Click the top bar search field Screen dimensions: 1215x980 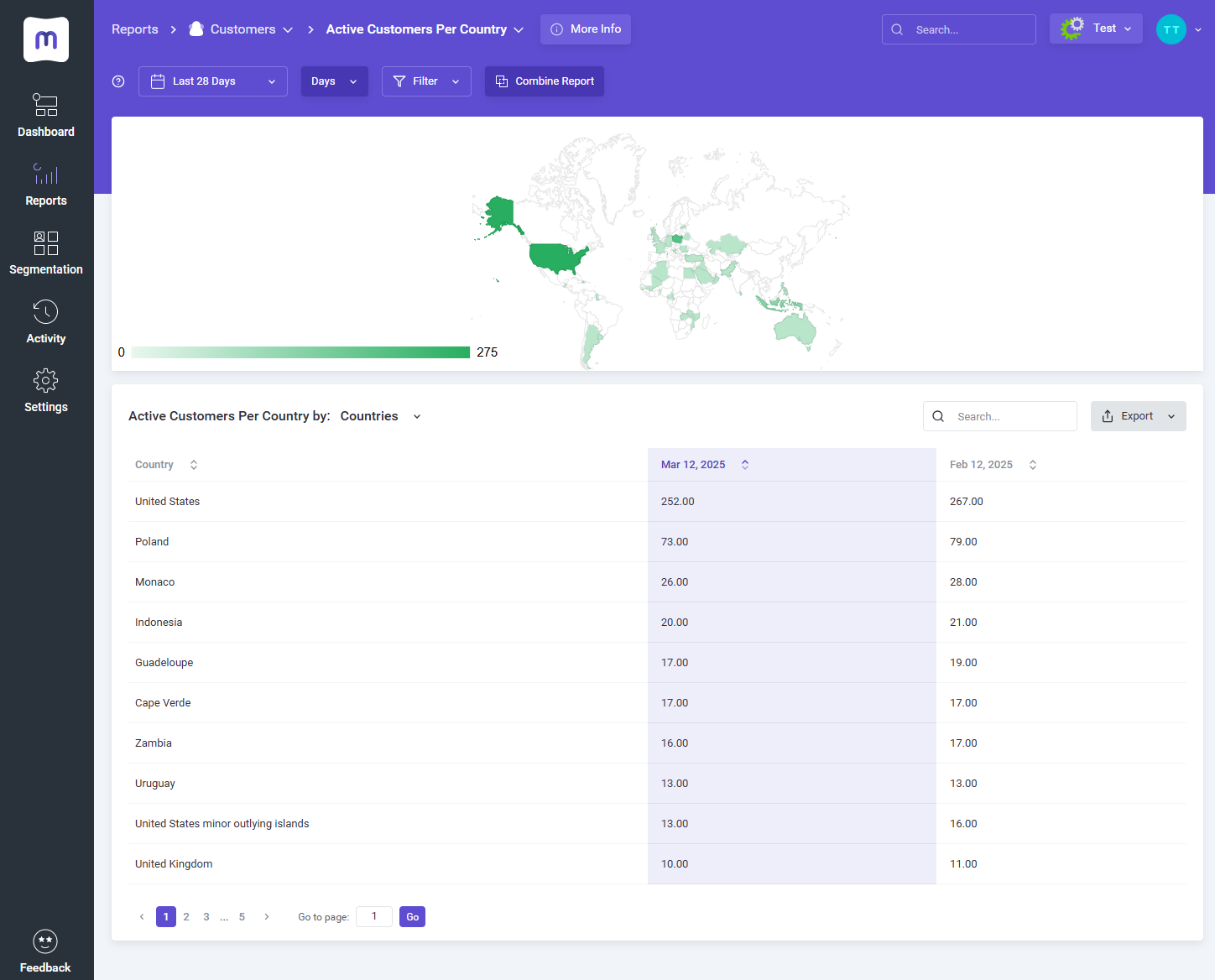point(959,29)
